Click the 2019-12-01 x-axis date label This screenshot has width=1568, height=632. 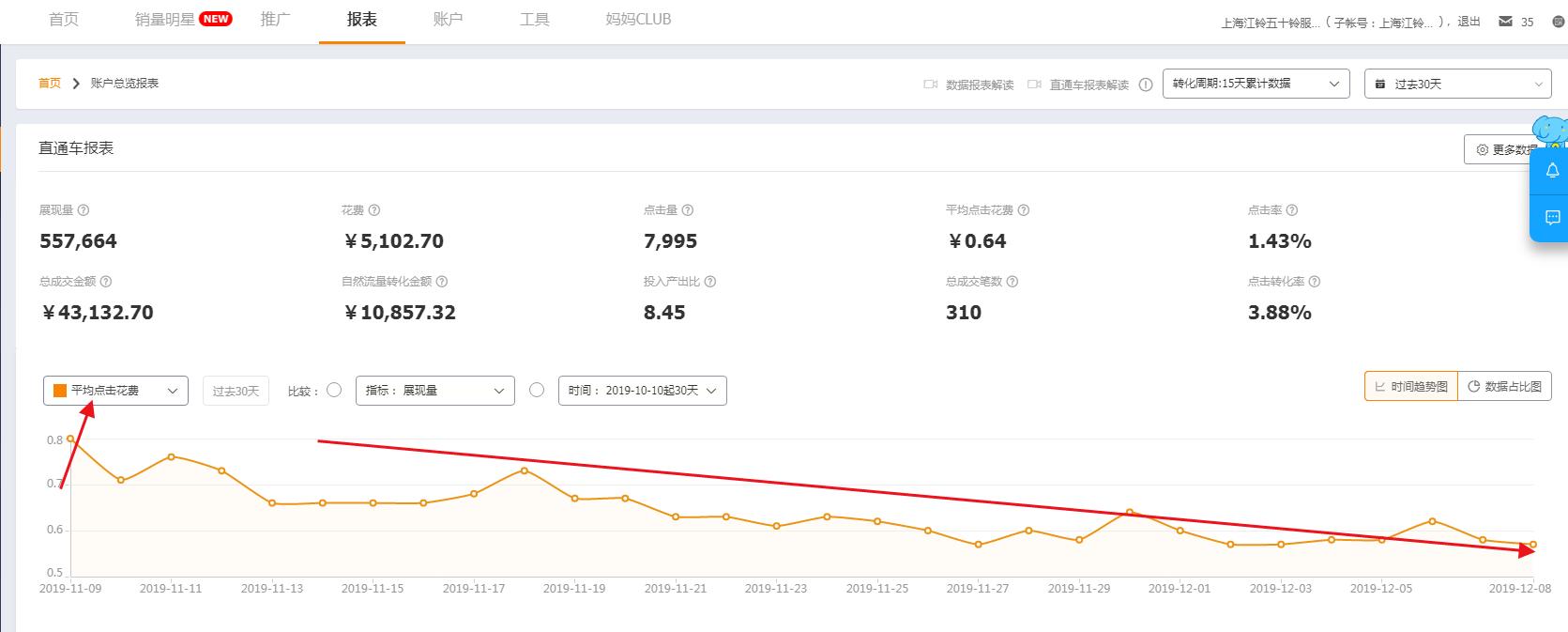click(1180, 589)
